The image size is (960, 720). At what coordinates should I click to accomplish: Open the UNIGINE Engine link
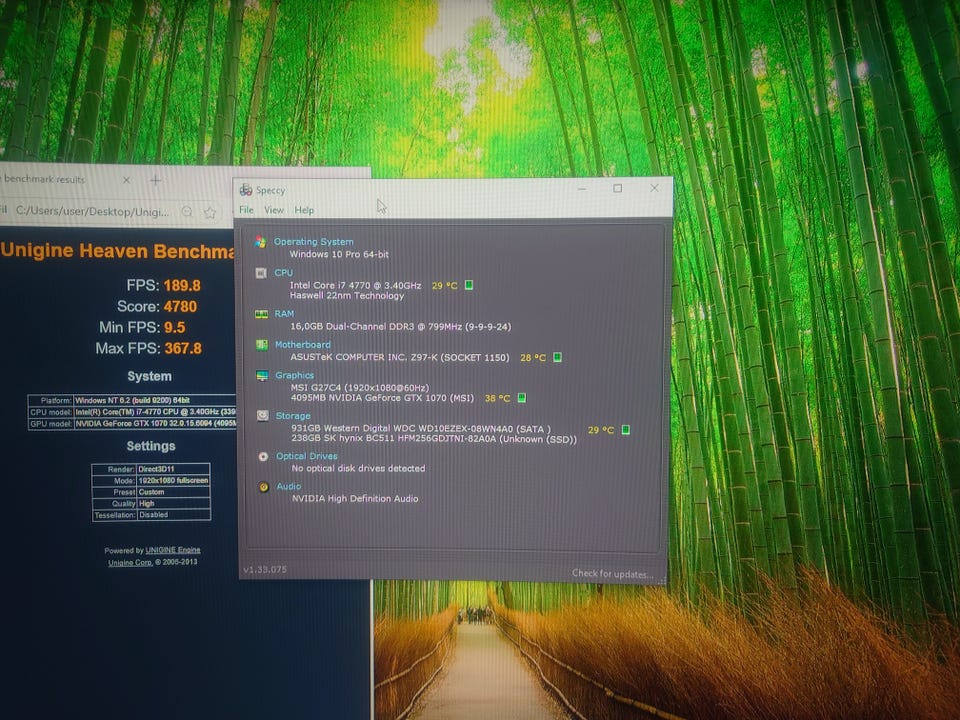(x=173, y=550)
